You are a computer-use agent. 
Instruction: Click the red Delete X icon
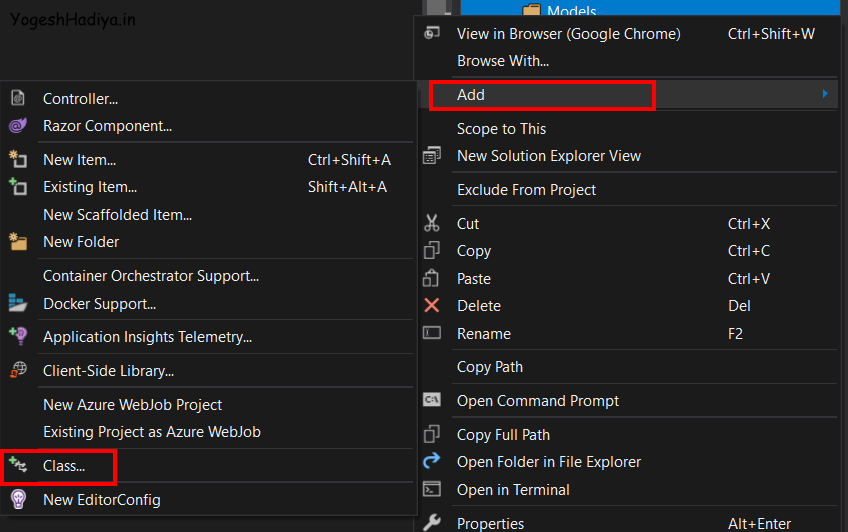pos(432,306)
